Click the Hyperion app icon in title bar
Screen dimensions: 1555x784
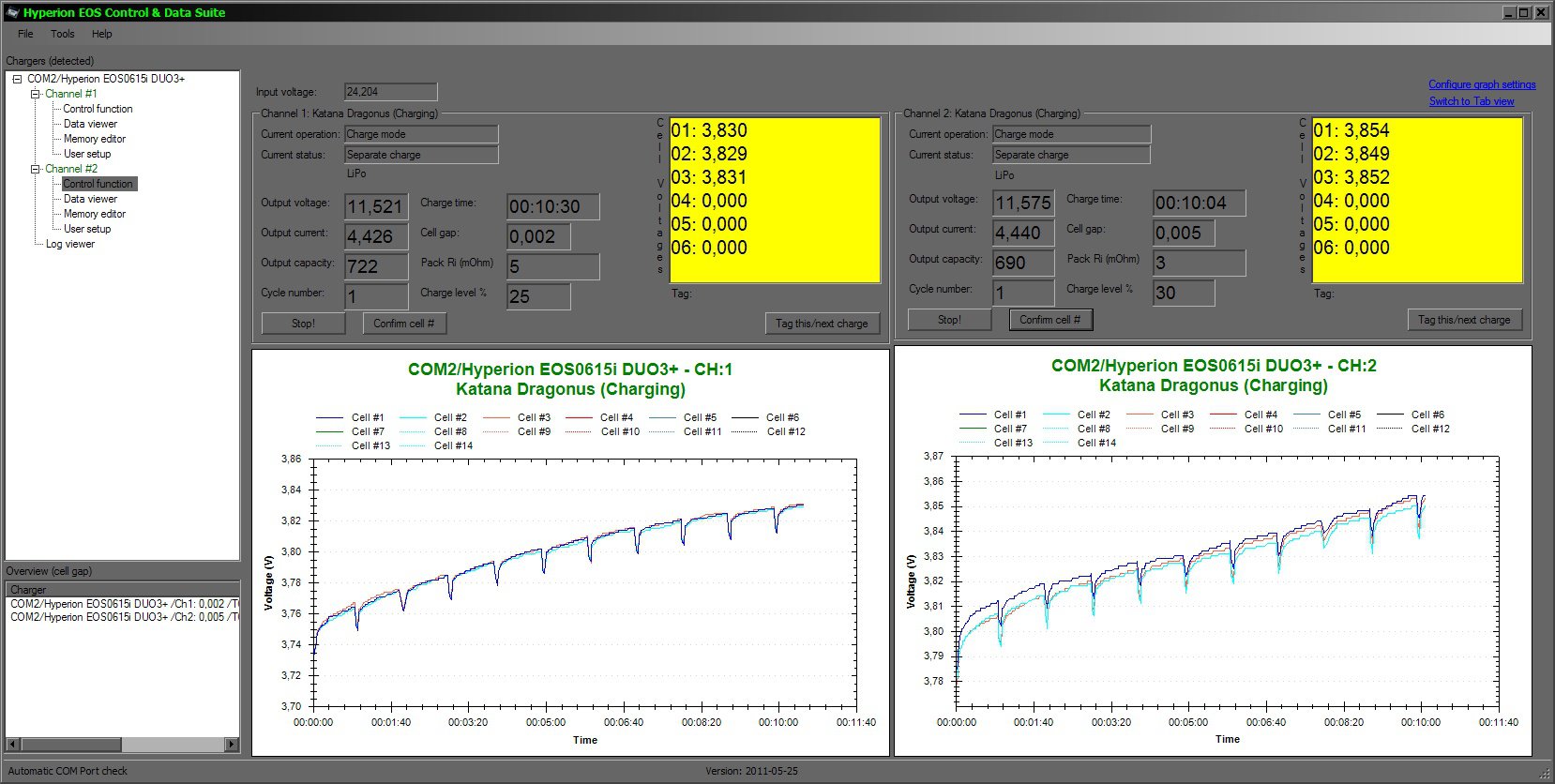(x=12, y=12)
